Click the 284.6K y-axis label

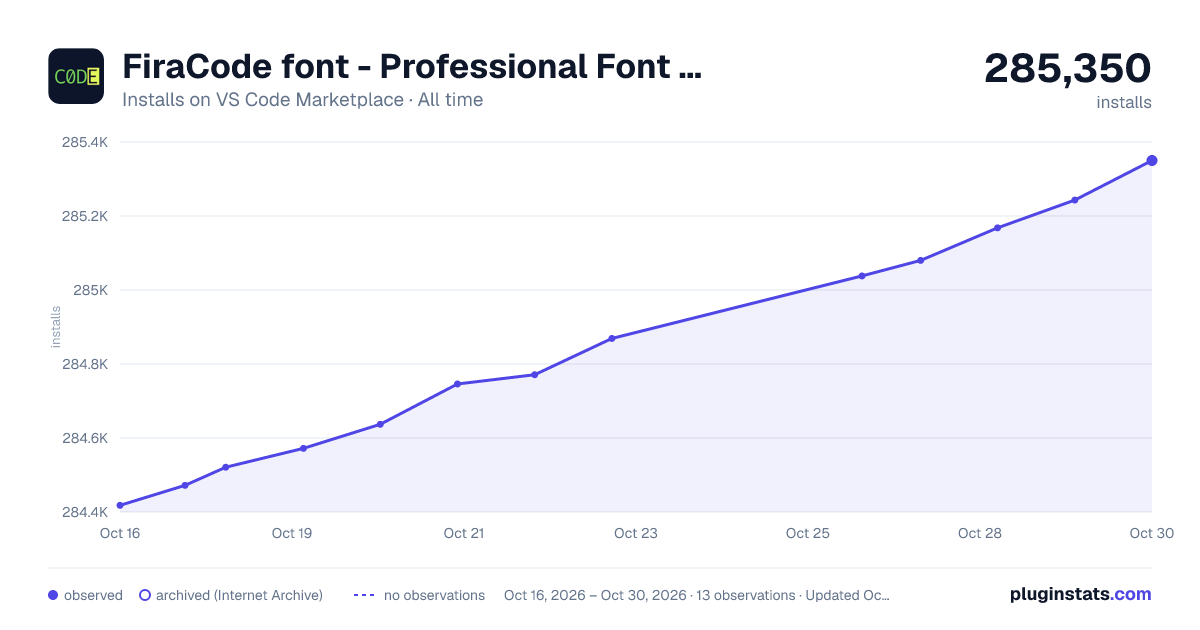pyautogui.click(x=85, y=438)
